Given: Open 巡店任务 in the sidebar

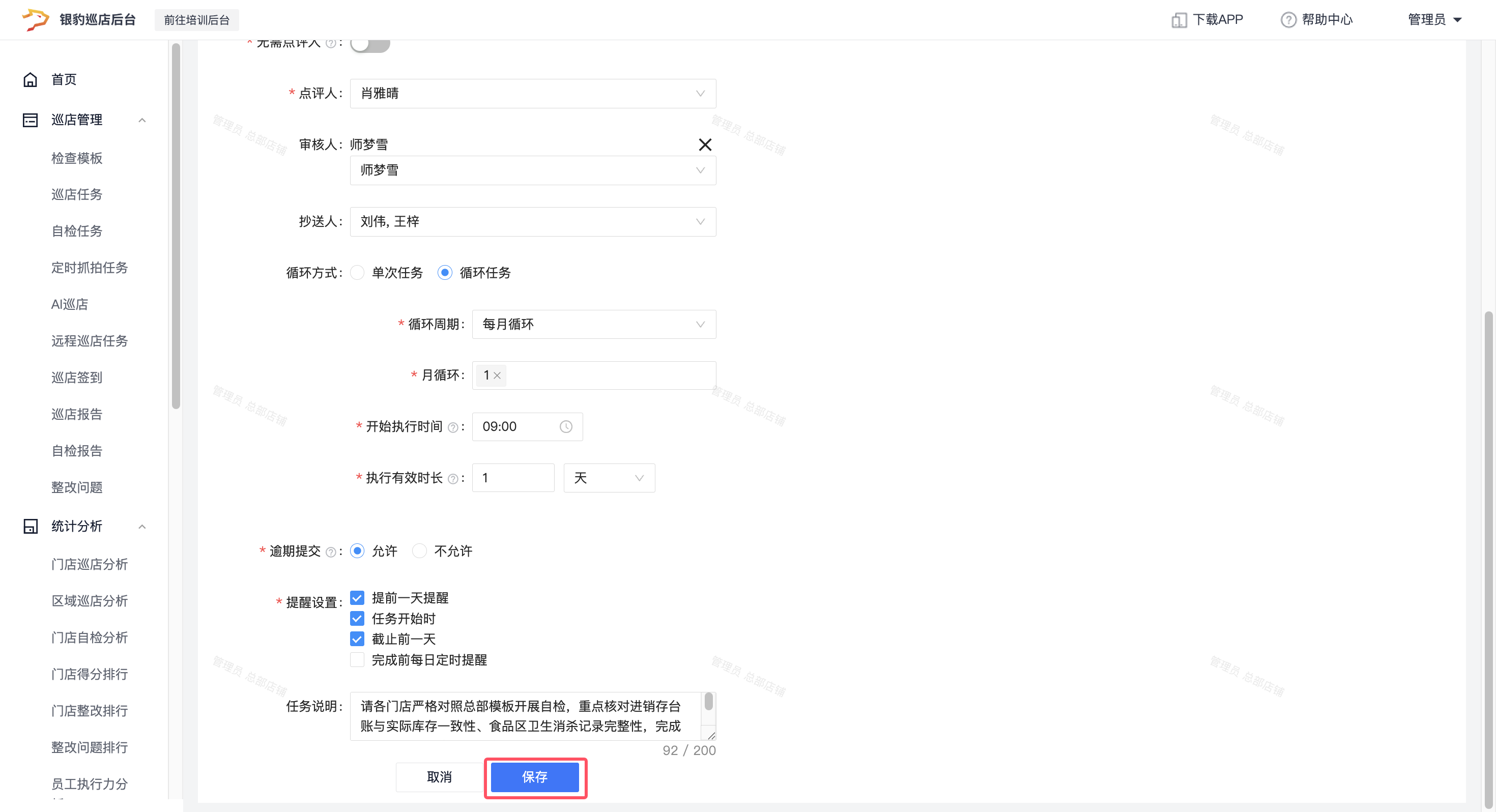Looking at the screenshot, I should pyautogui.click(x=77, y=194).
